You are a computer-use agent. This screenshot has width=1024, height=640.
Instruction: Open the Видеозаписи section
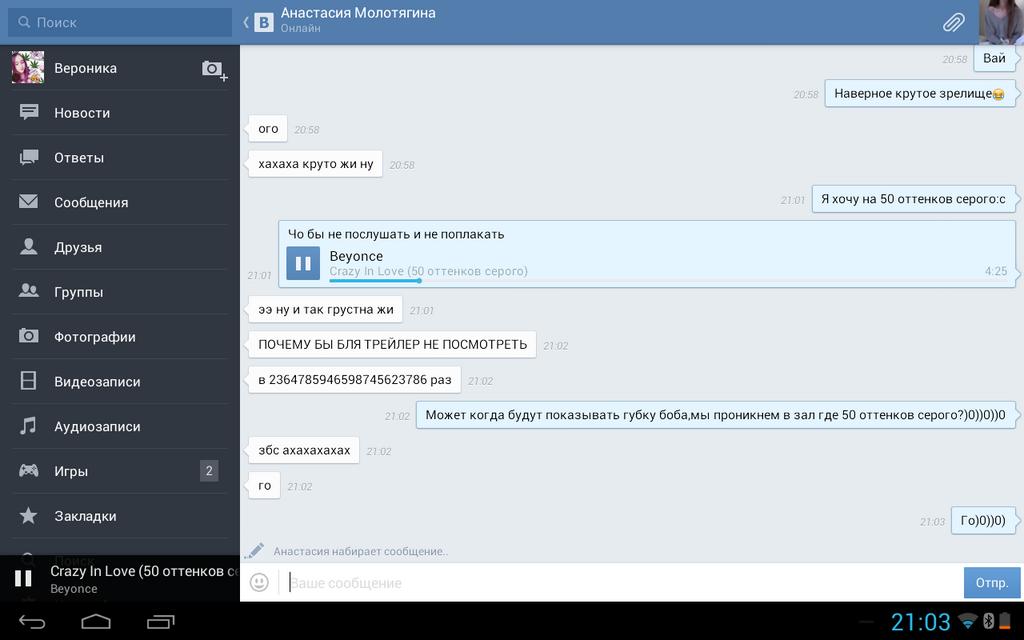point(120,381)
